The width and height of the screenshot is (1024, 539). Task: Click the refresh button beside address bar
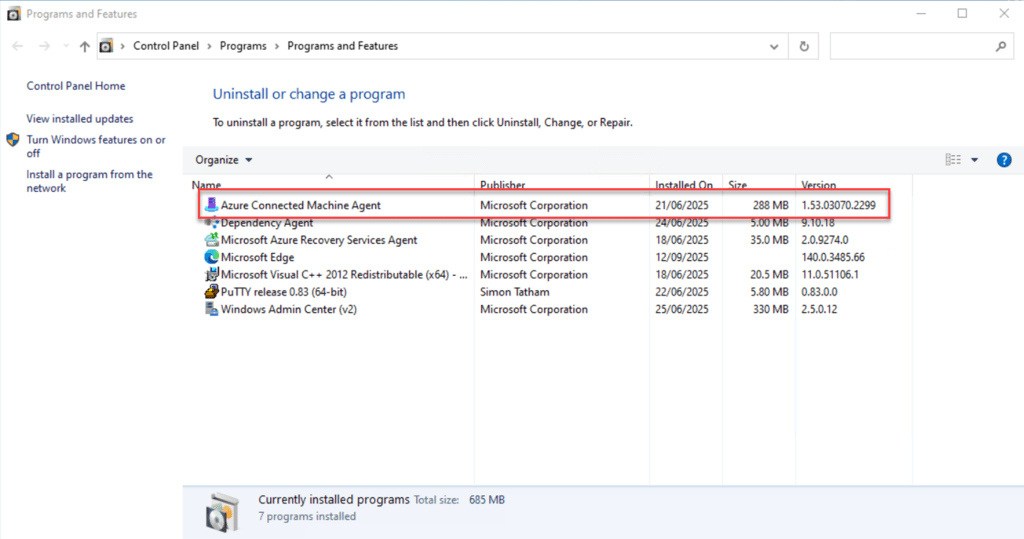tap(804, 46)
